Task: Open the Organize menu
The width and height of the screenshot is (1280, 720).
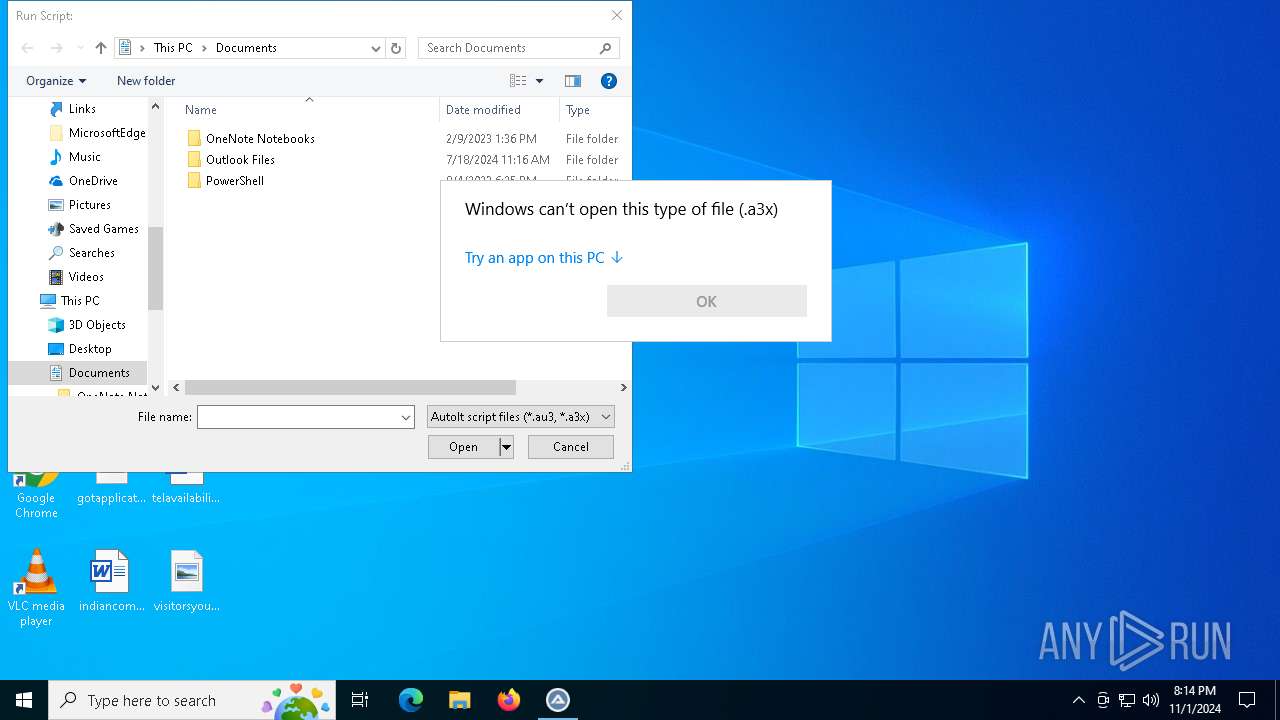Action: click(56, 81)
